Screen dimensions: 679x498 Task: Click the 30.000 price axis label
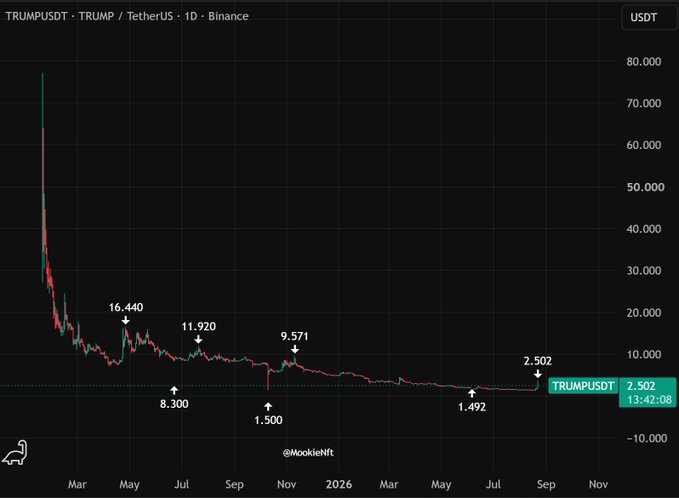pyautogui.click(x=643, y=271)
